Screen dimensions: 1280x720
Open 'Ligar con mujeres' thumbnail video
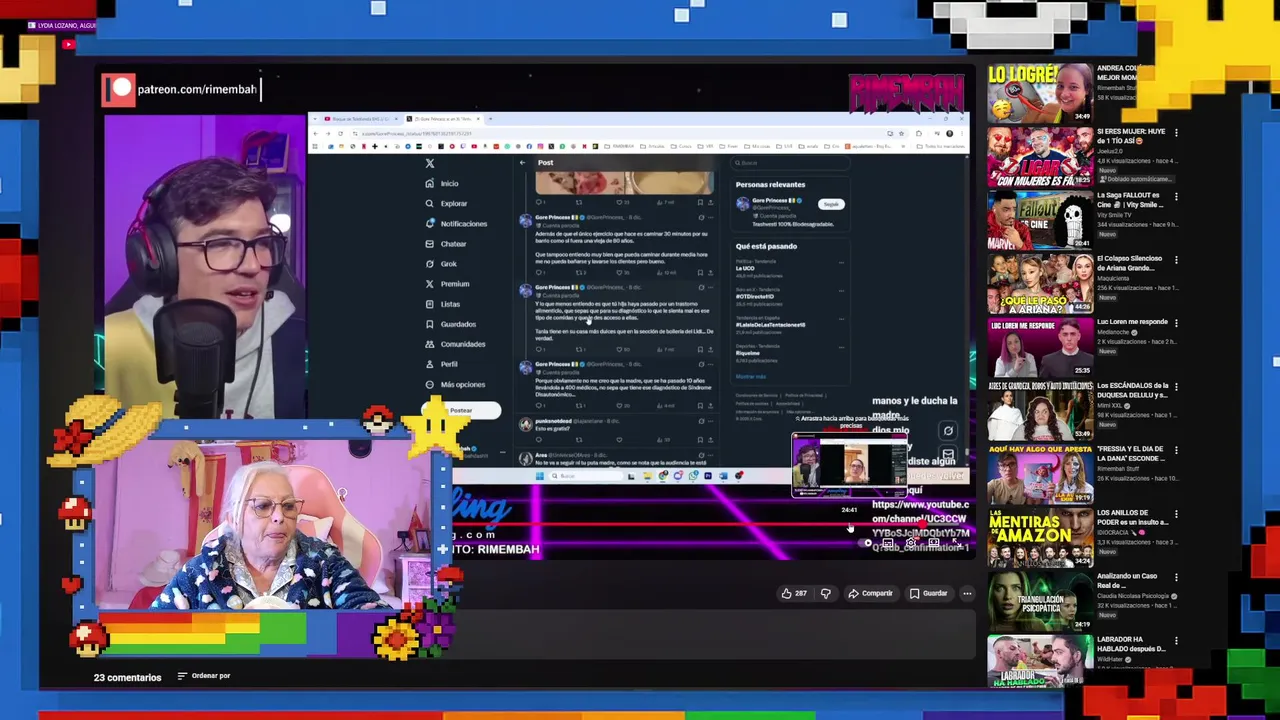tap(1040, 157)
